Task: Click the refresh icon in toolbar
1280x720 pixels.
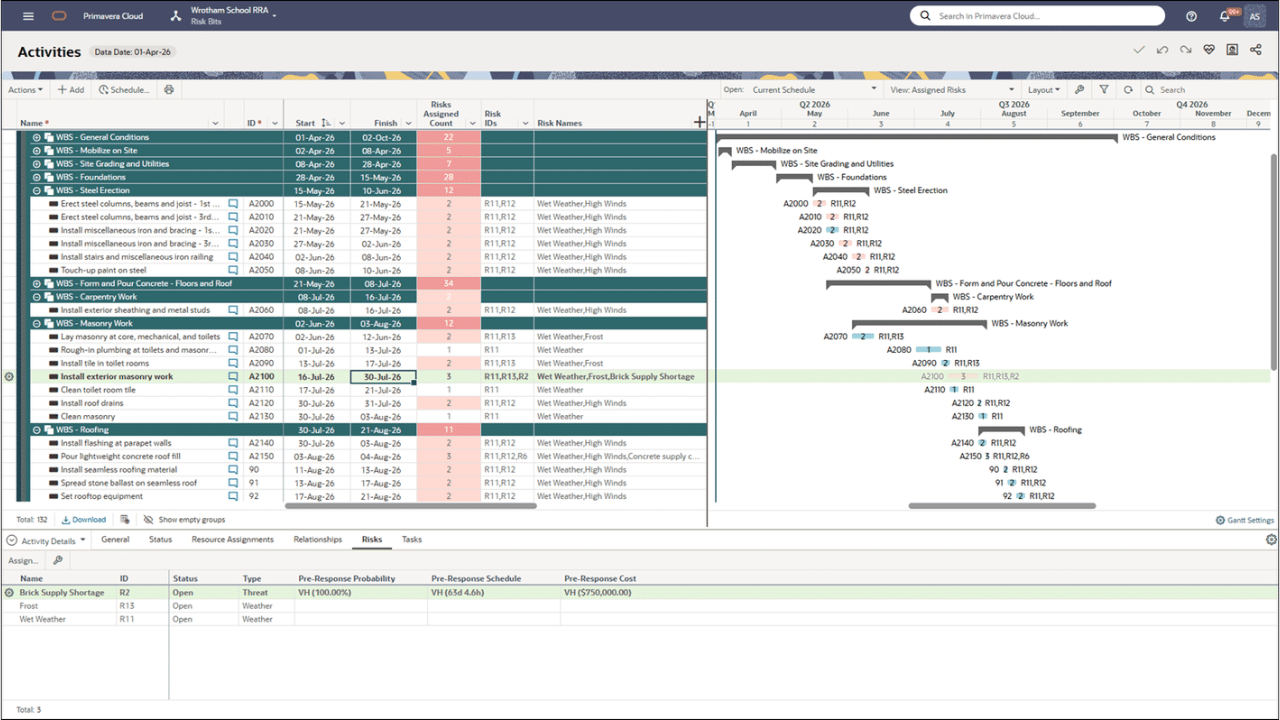Action: point(1128,90)
